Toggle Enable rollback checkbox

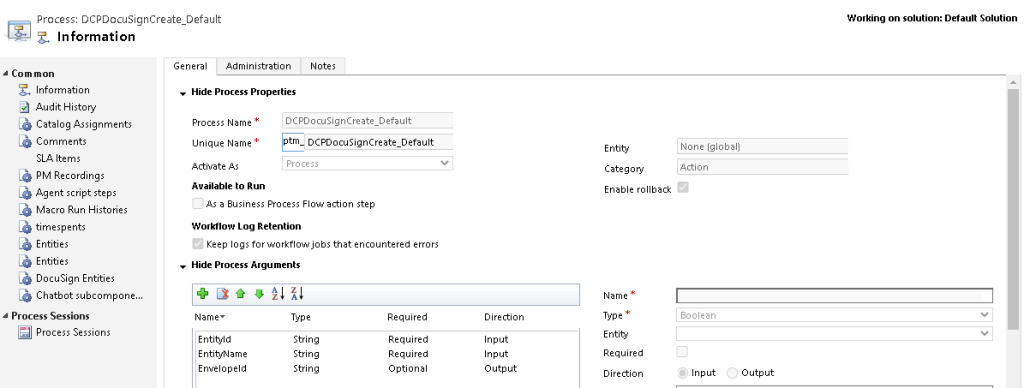point(683,187)
